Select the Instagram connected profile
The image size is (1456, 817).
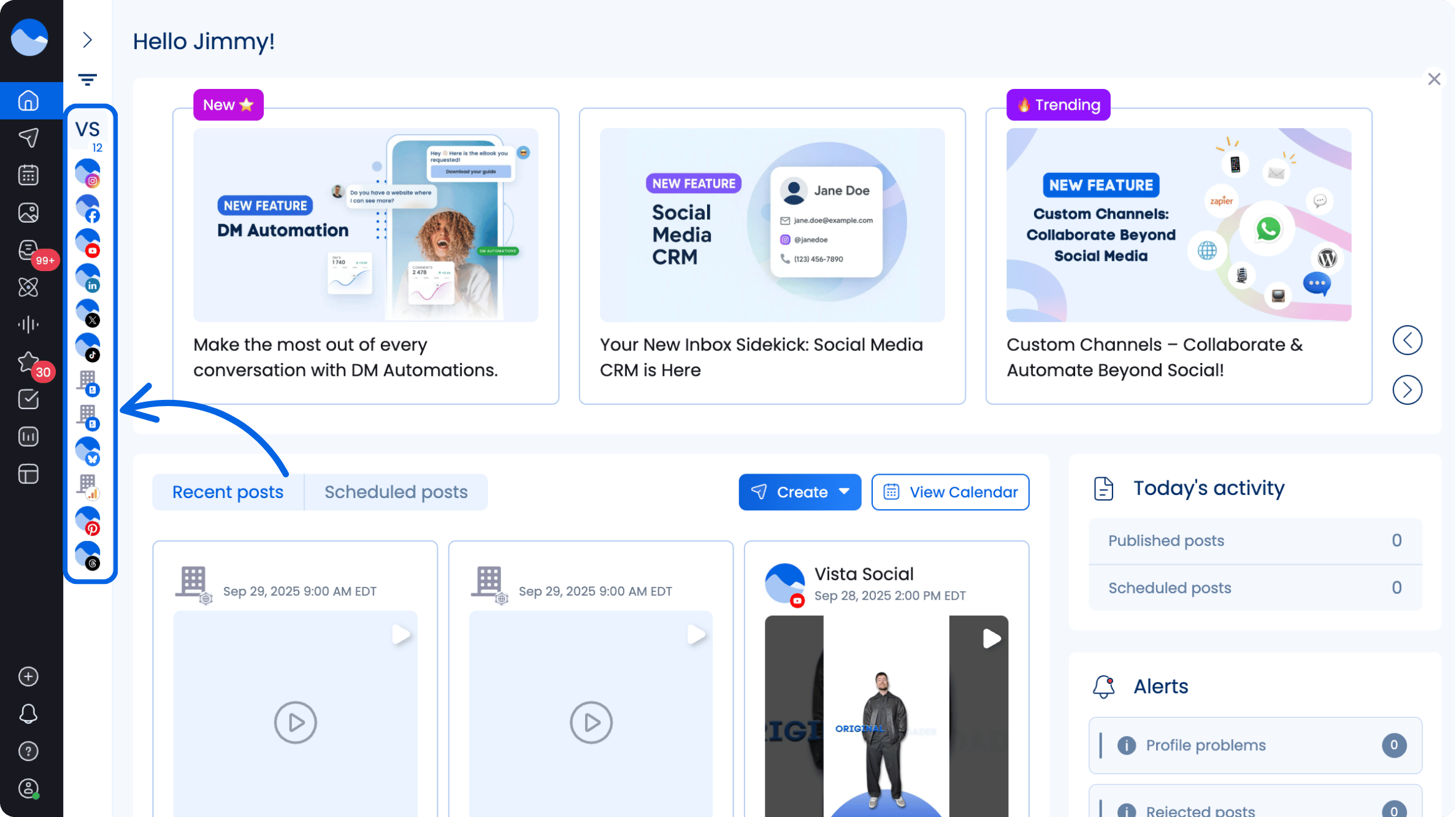click(88, 172)
